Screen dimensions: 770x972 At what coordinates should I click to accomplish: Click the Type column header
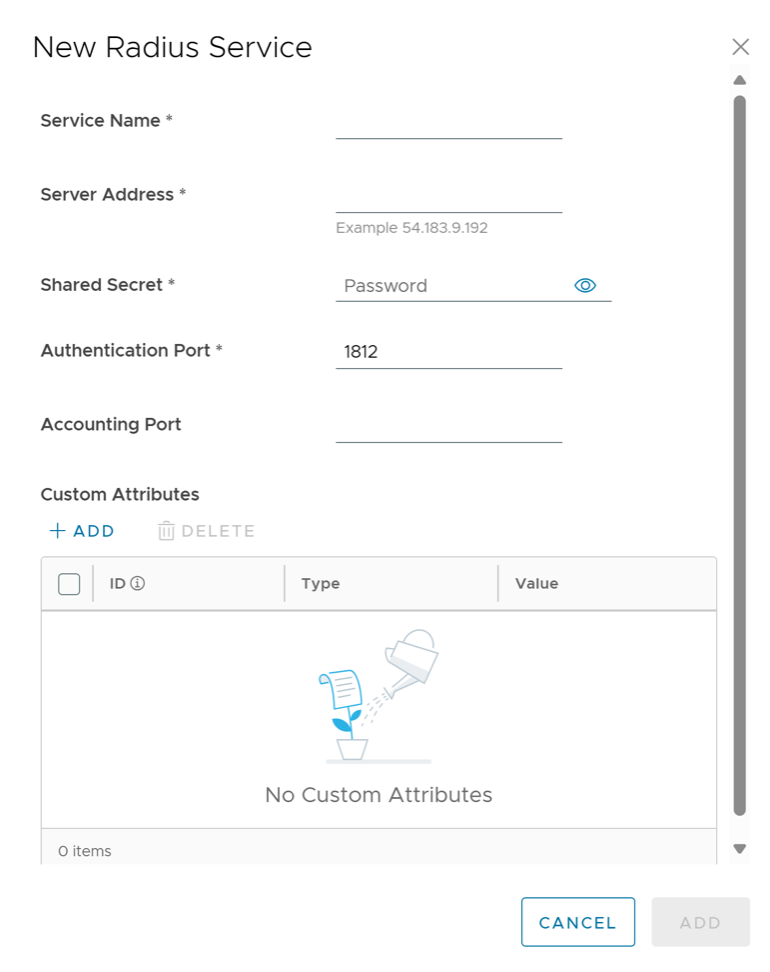(321, 583)
